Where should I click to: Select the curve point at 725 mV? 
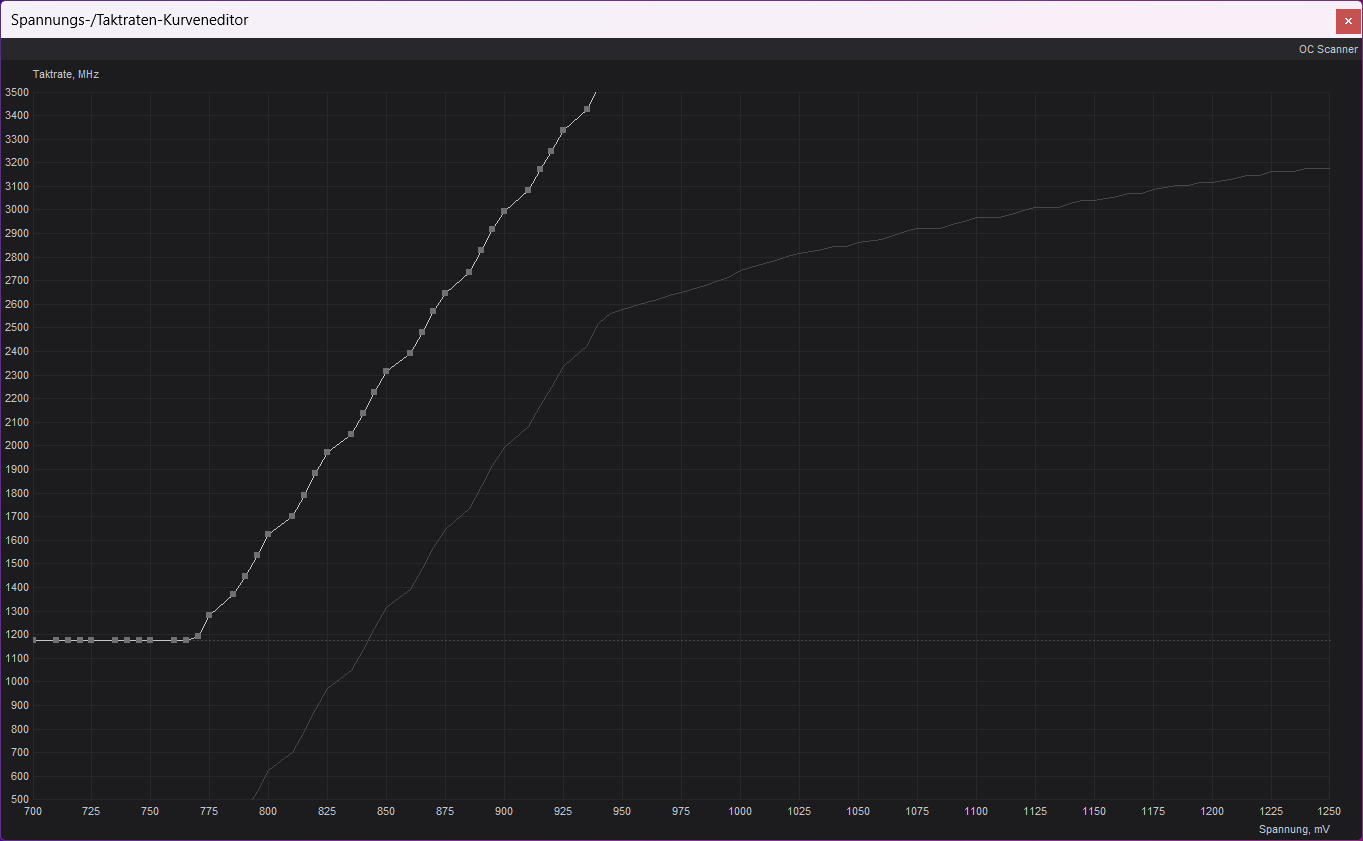91,640
